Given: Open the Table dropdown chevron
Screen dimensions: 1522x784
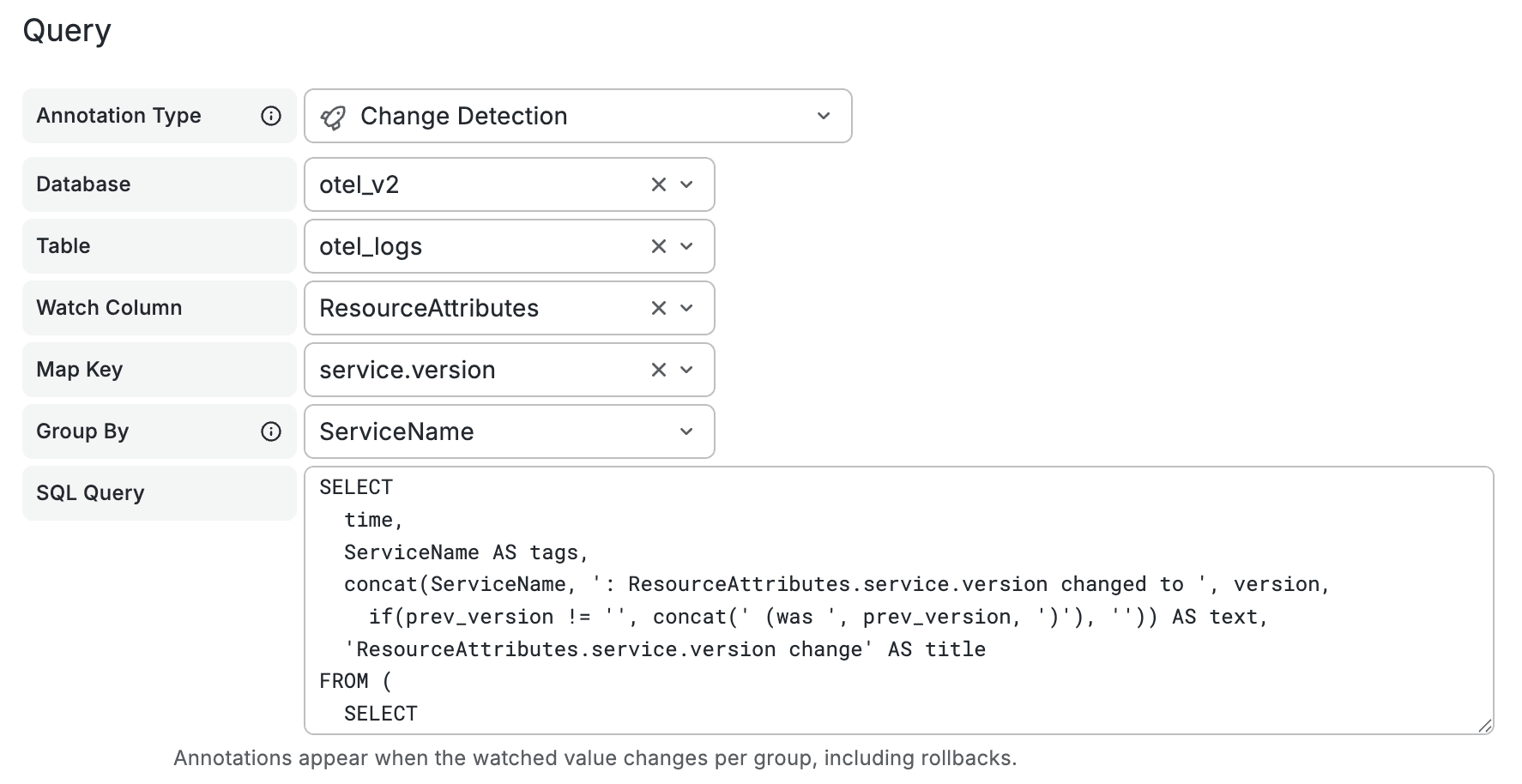Looking at the screenshot, I should click(x=686, y=246).
